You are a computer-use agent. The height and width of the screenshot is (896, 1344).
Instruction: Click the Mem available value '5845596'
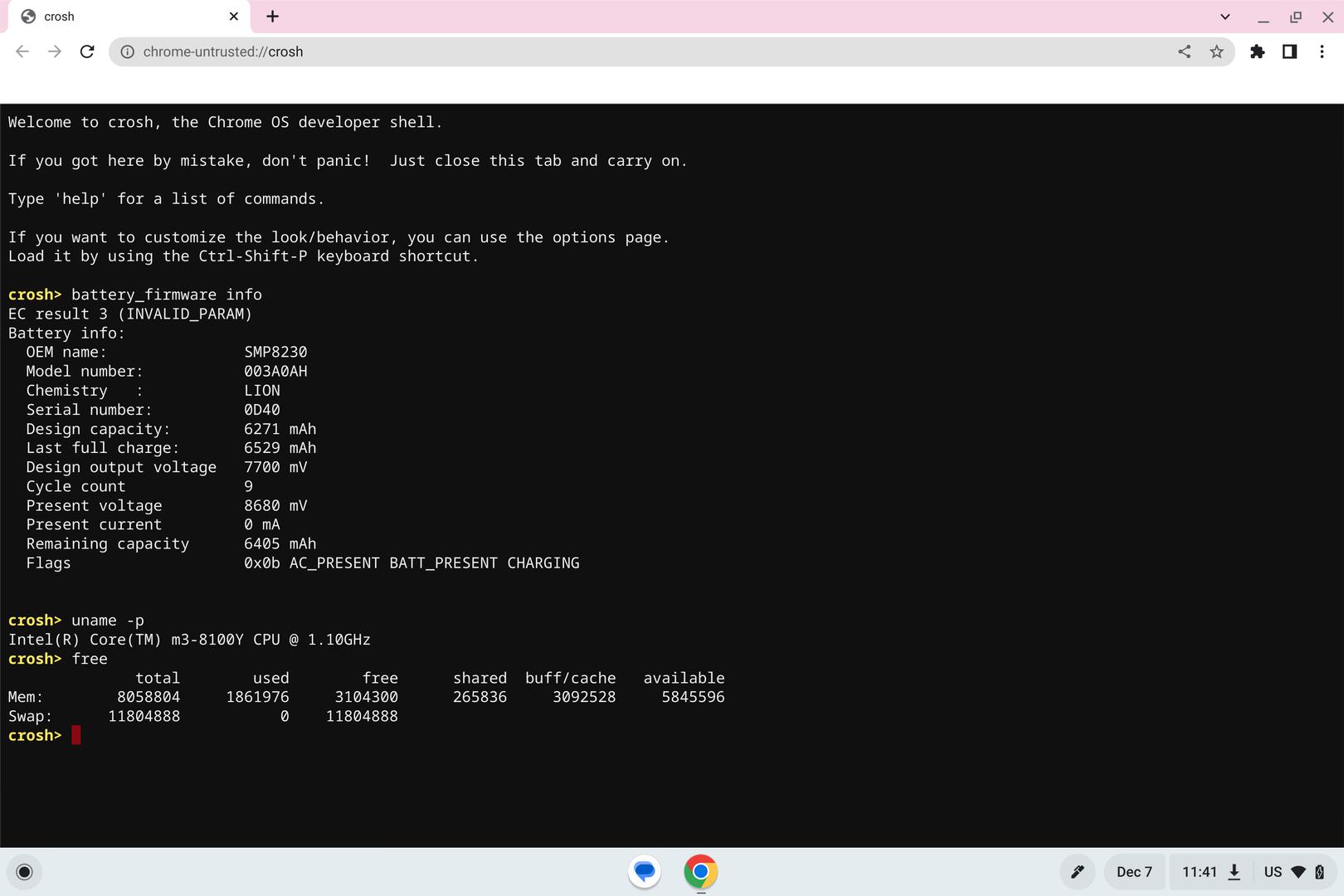[x=693, y=697]
